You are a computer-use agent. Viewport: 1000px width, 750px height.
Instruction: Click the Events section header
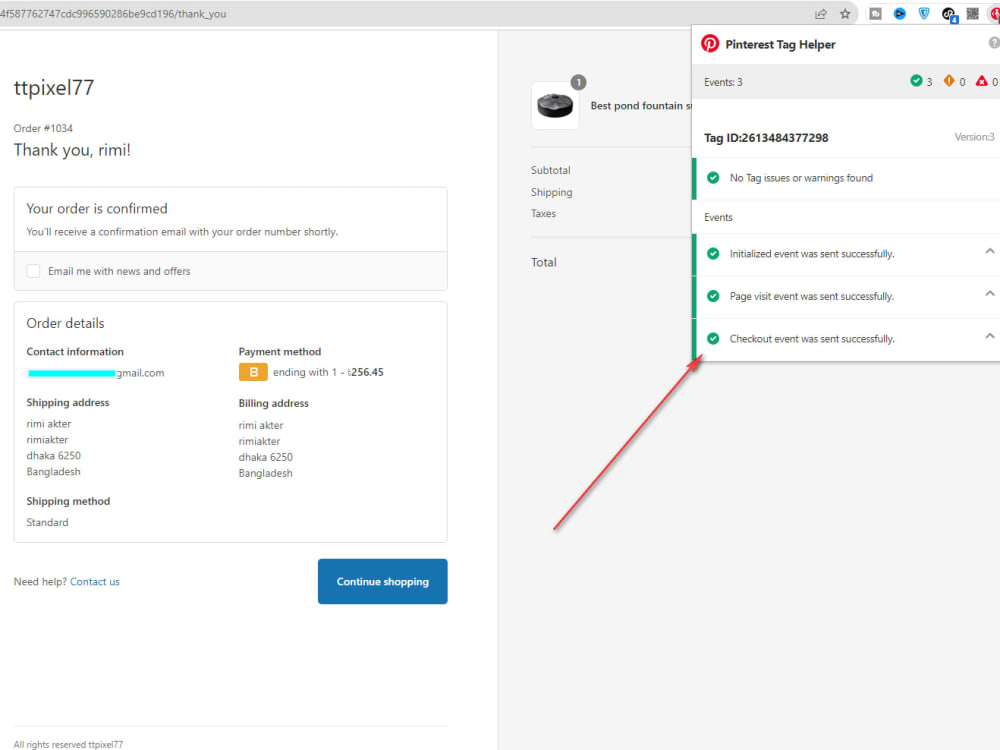point(716,217)
